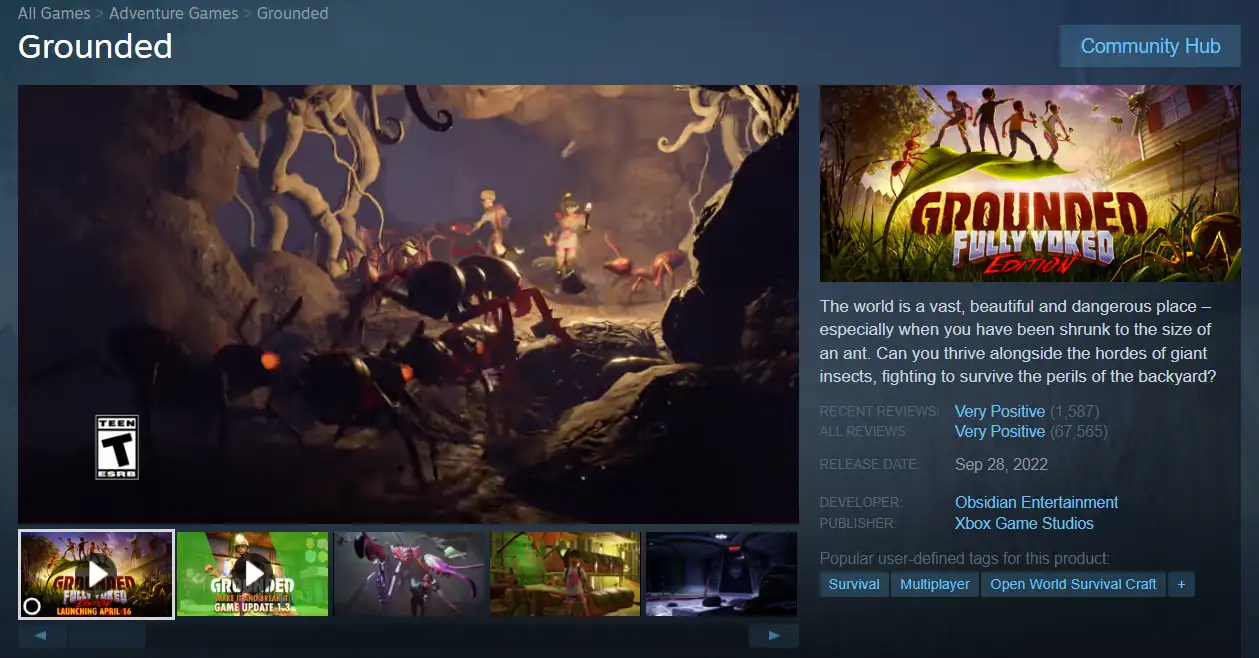Screen dimensions: 1259x658
Task: Open Obsidian Entertainment developer page
Action: pyautogui.click(x=1037, y=503)
